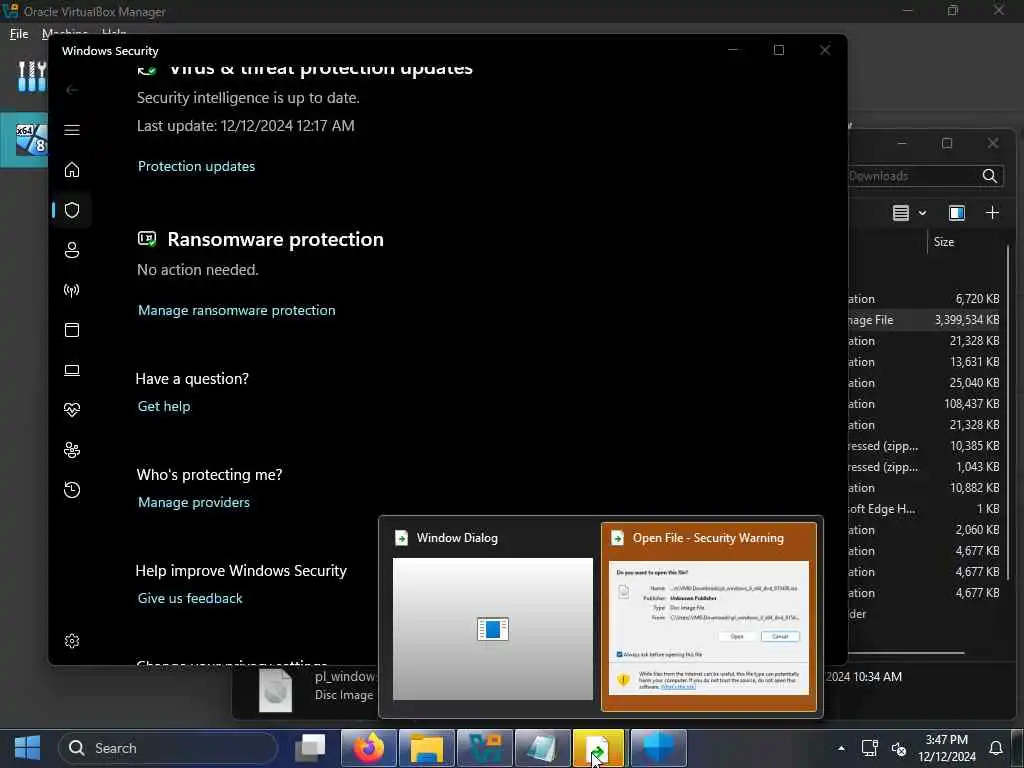Image resolution: width=1024 pixels, height=768 pixels.
Task: Click Manage ransomware protection link
Action: tap(236, 310)
